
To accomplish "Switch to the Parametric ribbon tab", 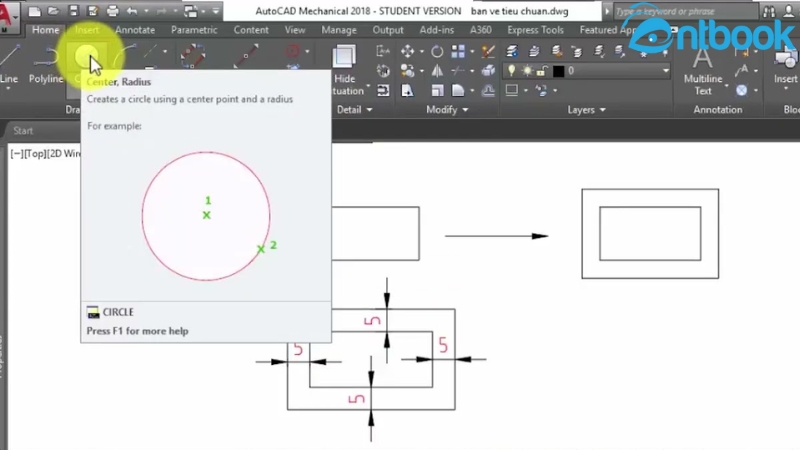I will coord(194,30).
